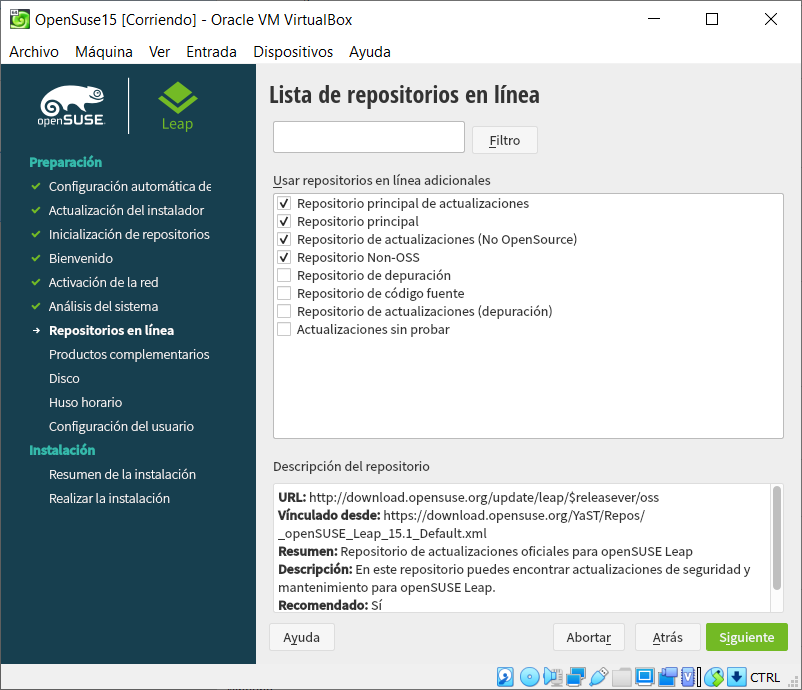
Task: Click the 'Disco' sidebar step
Action: click(x=64, y=379)
